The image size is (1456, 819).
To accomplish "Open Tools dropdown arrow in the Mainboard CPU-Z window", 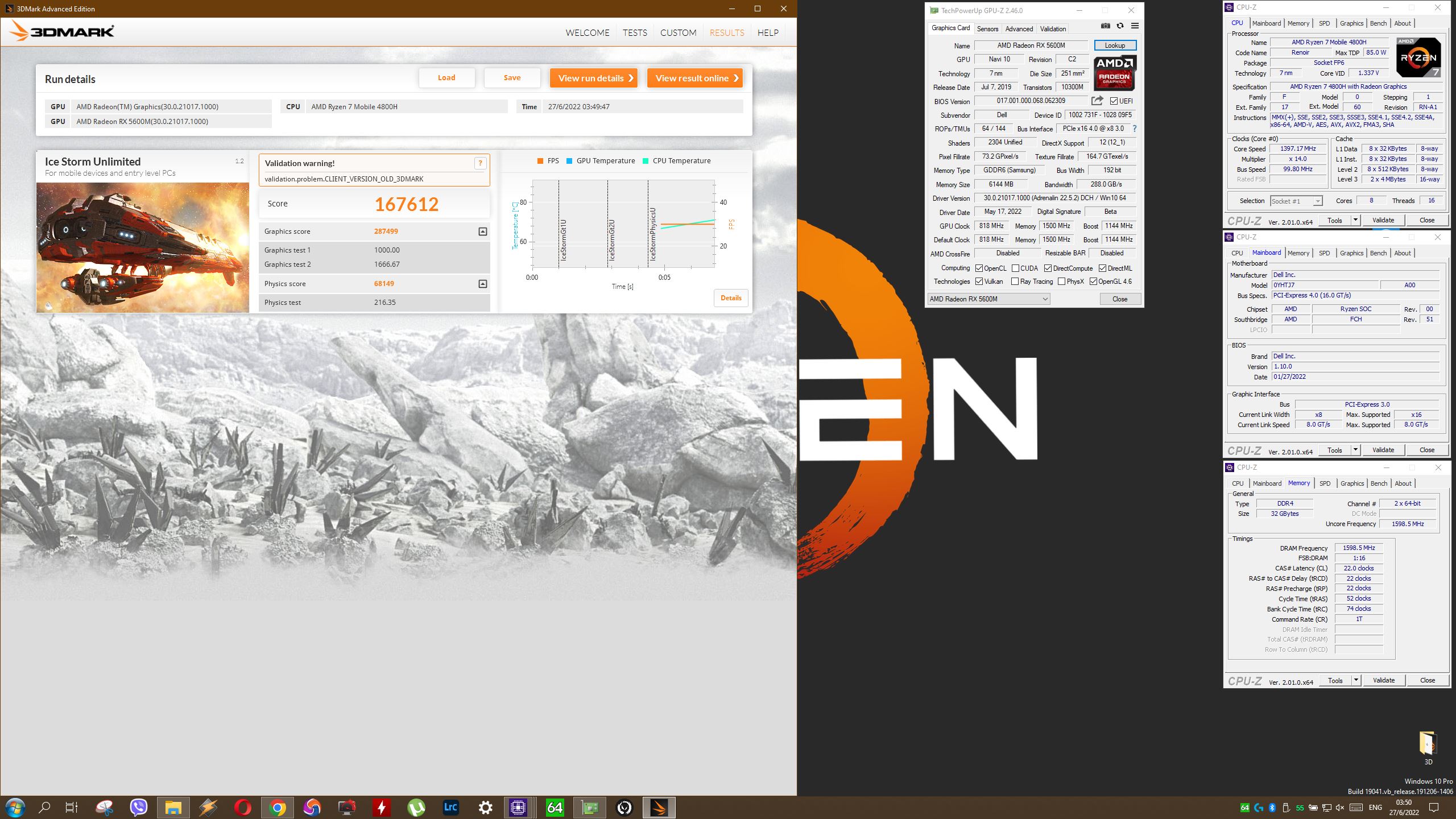I will click(x=1355, y=450).
